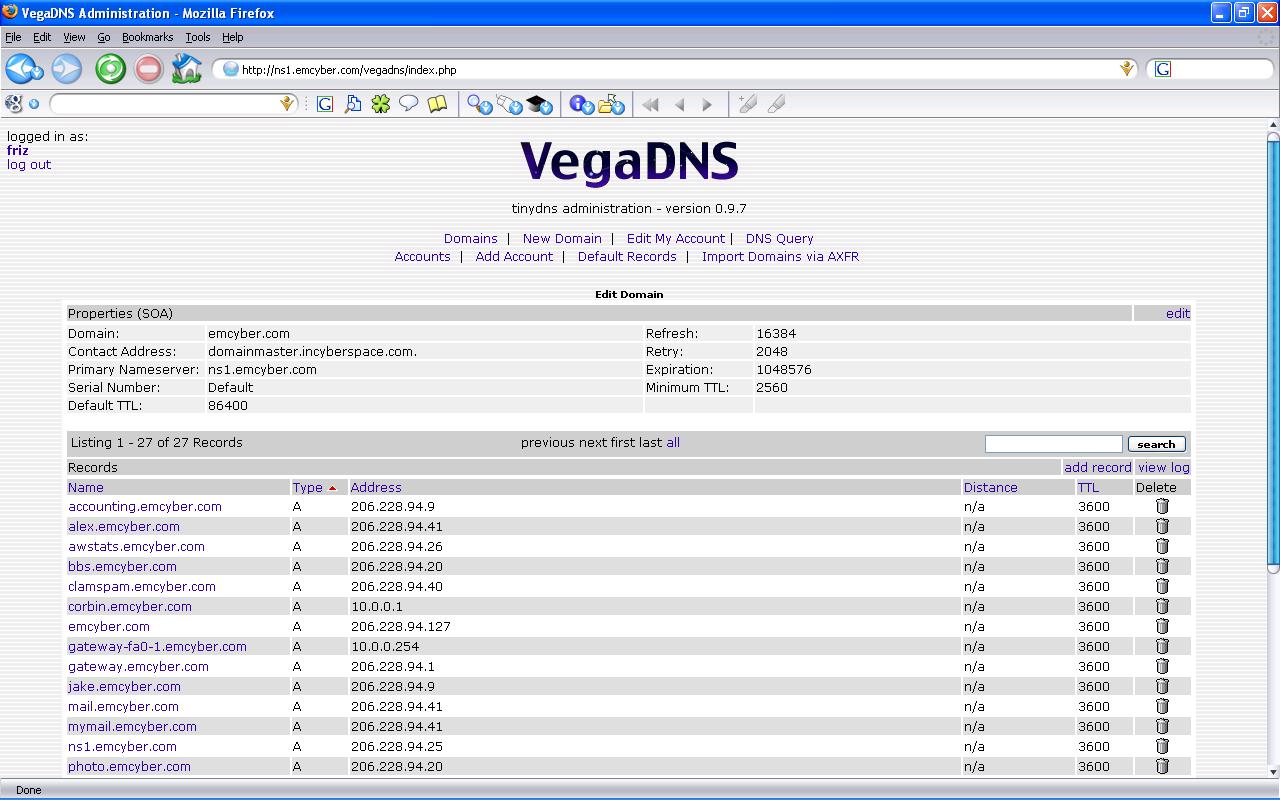Click the browser Forward button

click(67, 69)
